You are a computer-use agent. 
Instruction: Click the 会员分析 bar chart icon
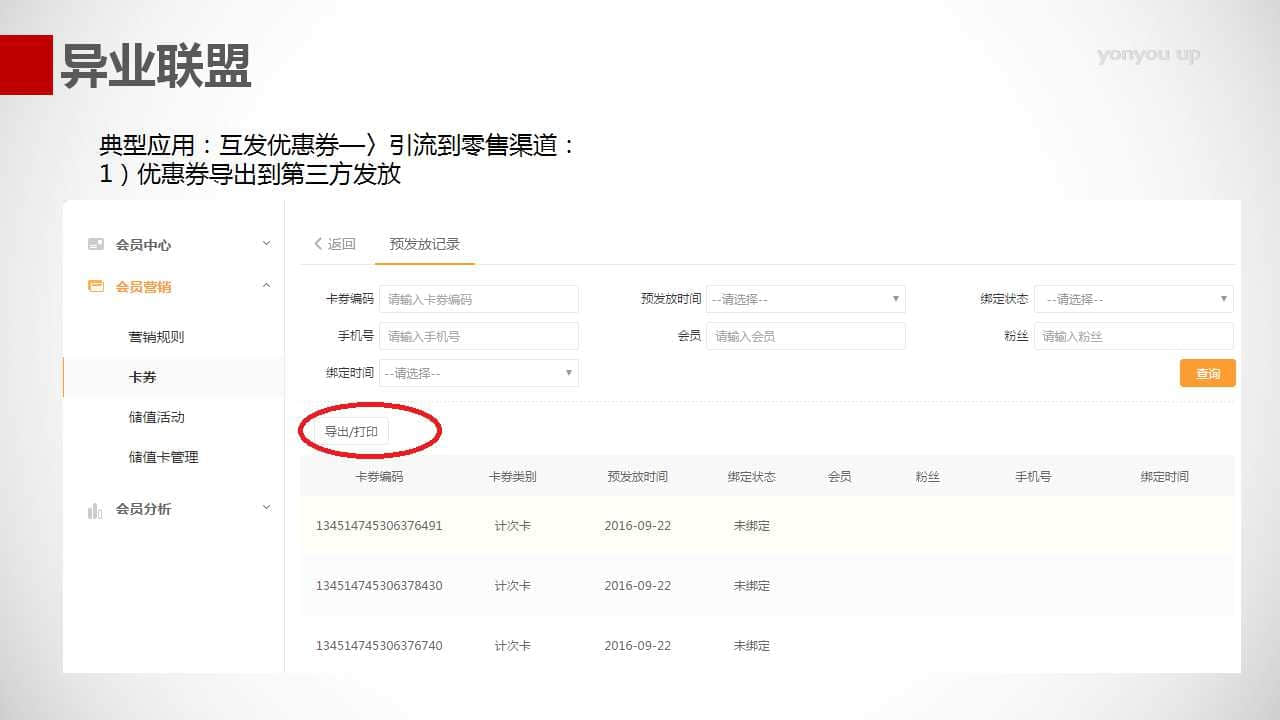pos(95,510)
